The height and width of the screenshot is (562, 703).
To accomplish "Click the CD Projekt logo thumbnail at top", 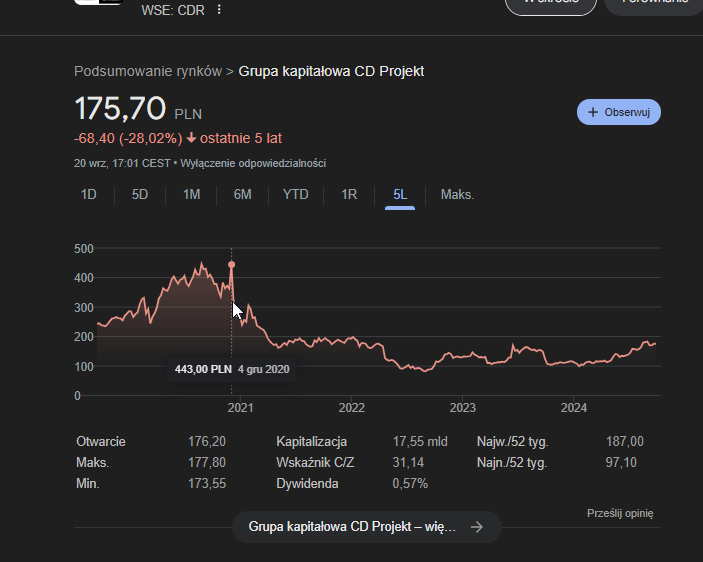I will click(x=98, y=3).
